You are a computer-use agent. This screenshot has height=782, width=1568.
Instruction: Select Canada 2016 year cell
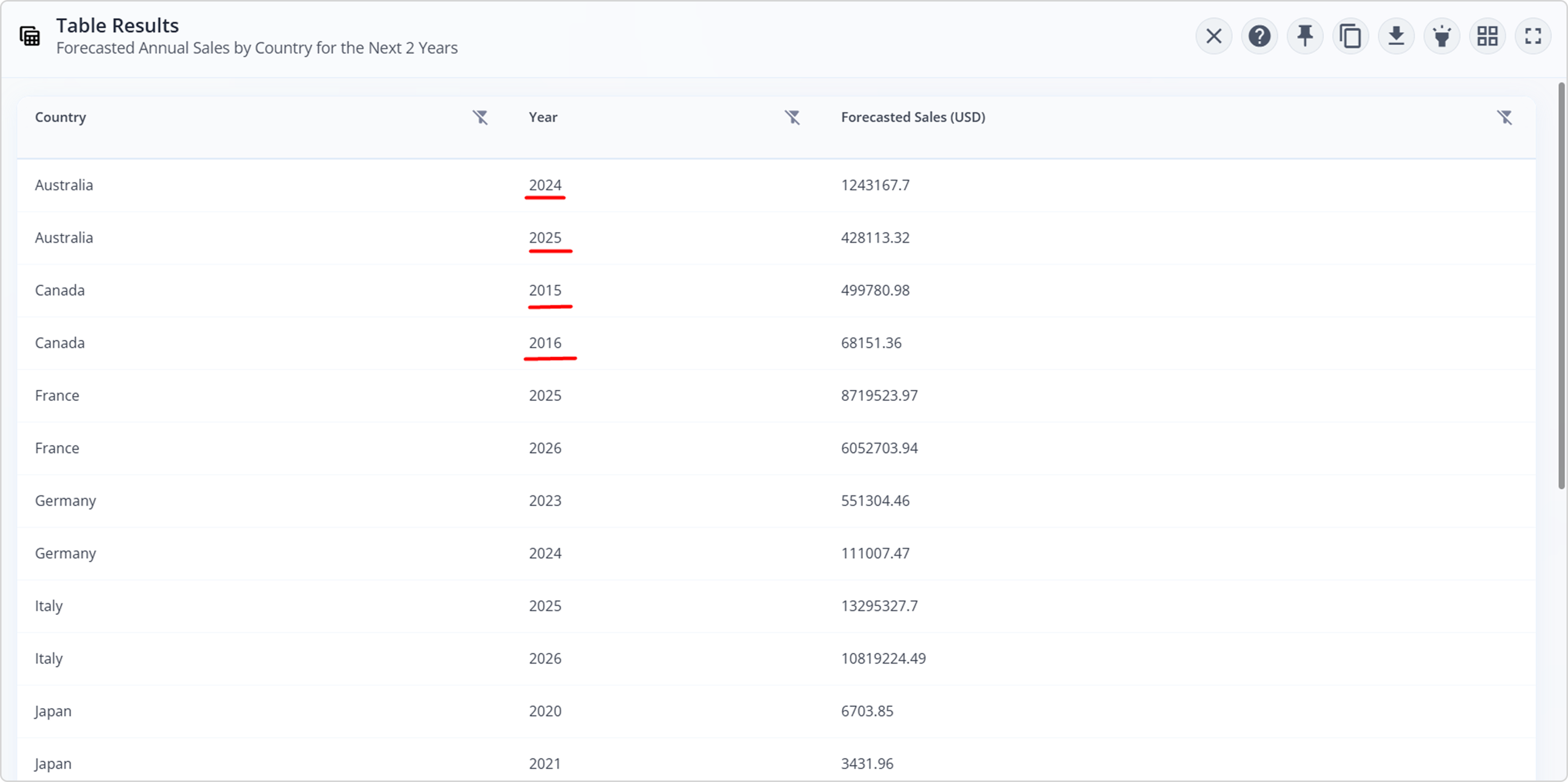click(x=545, y=343)
